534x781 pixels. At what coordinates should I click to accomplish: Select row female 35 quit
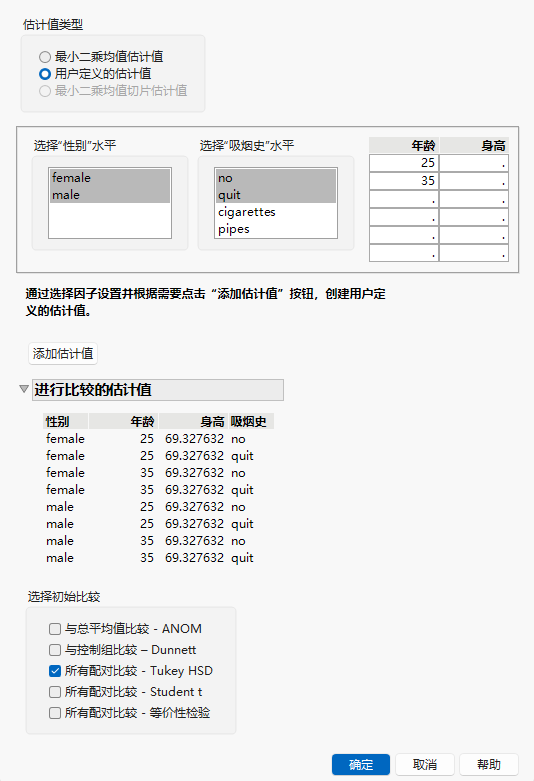(158, 490)
